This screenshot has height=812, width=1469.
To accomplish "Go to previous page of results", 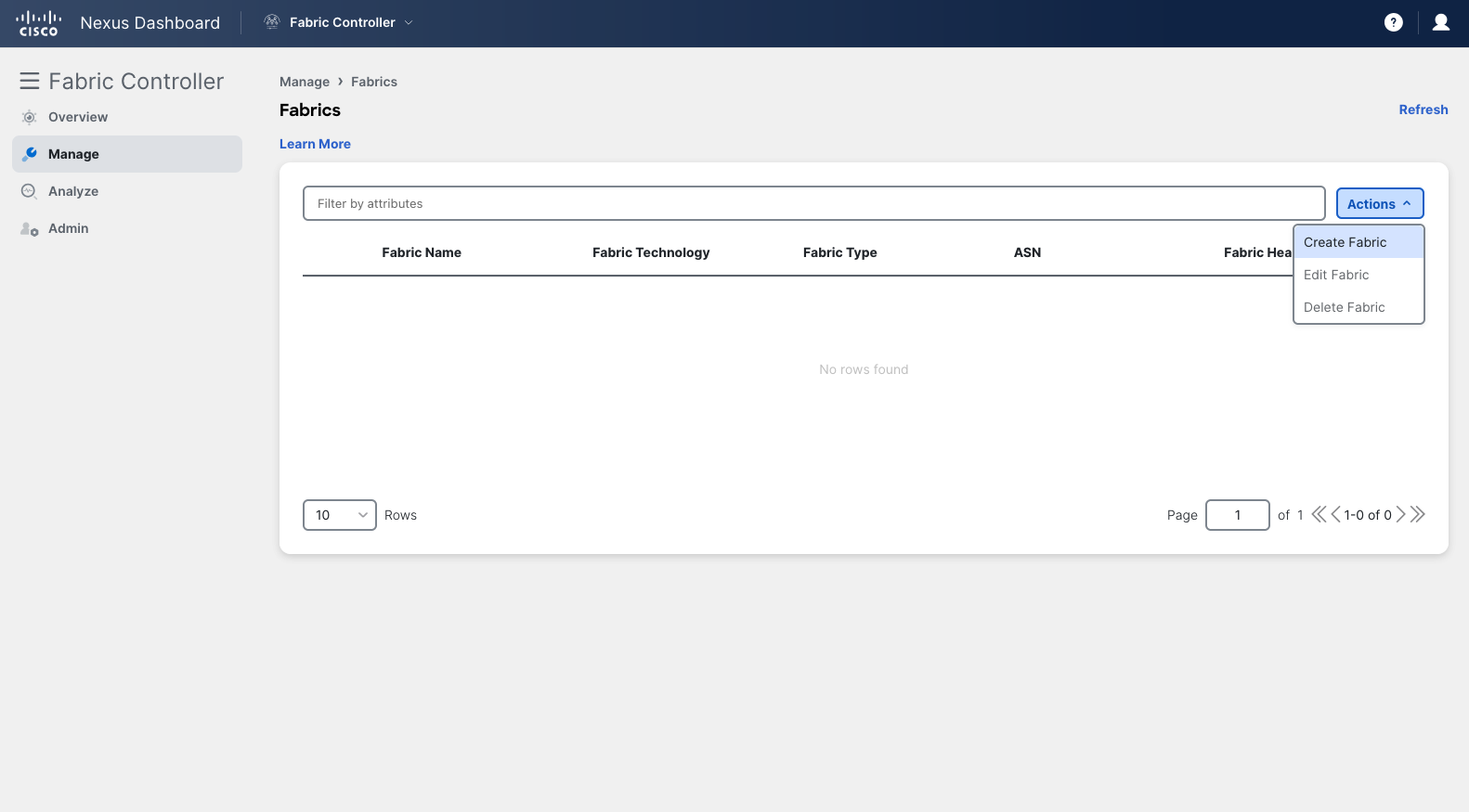I will tap(1336, 514).
